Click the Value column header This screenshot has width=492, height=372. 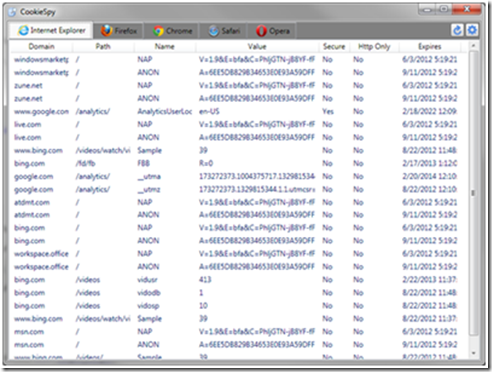[257, 46]
